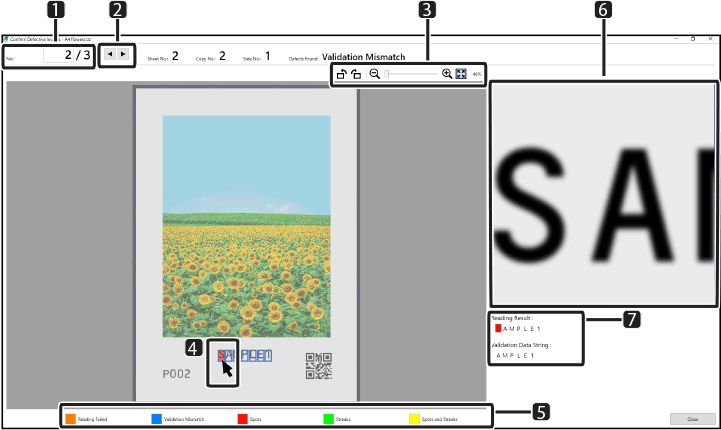Viewport: 721px width, 430px height.
Task: Click the QR code on the preview
Action: (x=318, y=366)
